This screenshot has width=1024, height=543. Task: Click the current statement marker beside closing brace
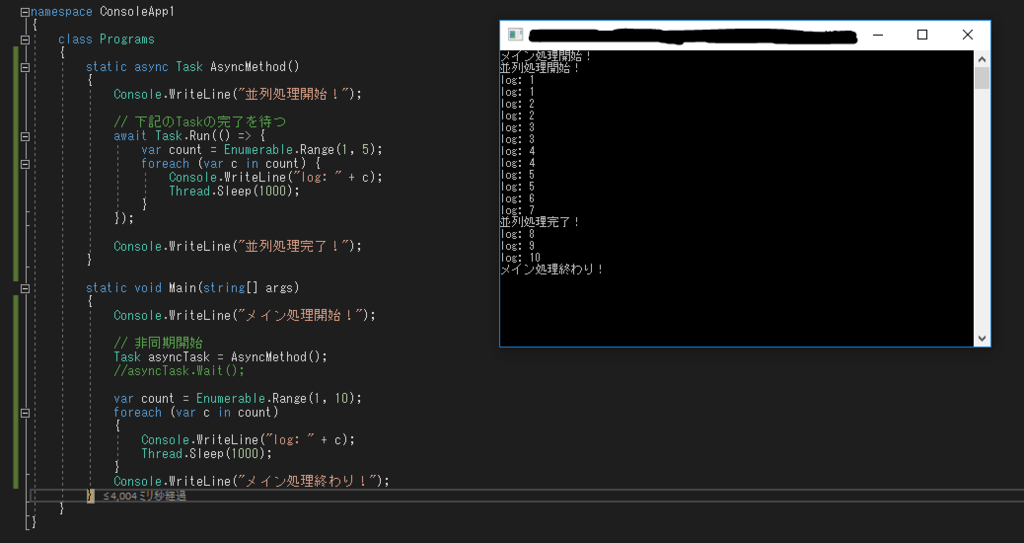click(91, 496)
